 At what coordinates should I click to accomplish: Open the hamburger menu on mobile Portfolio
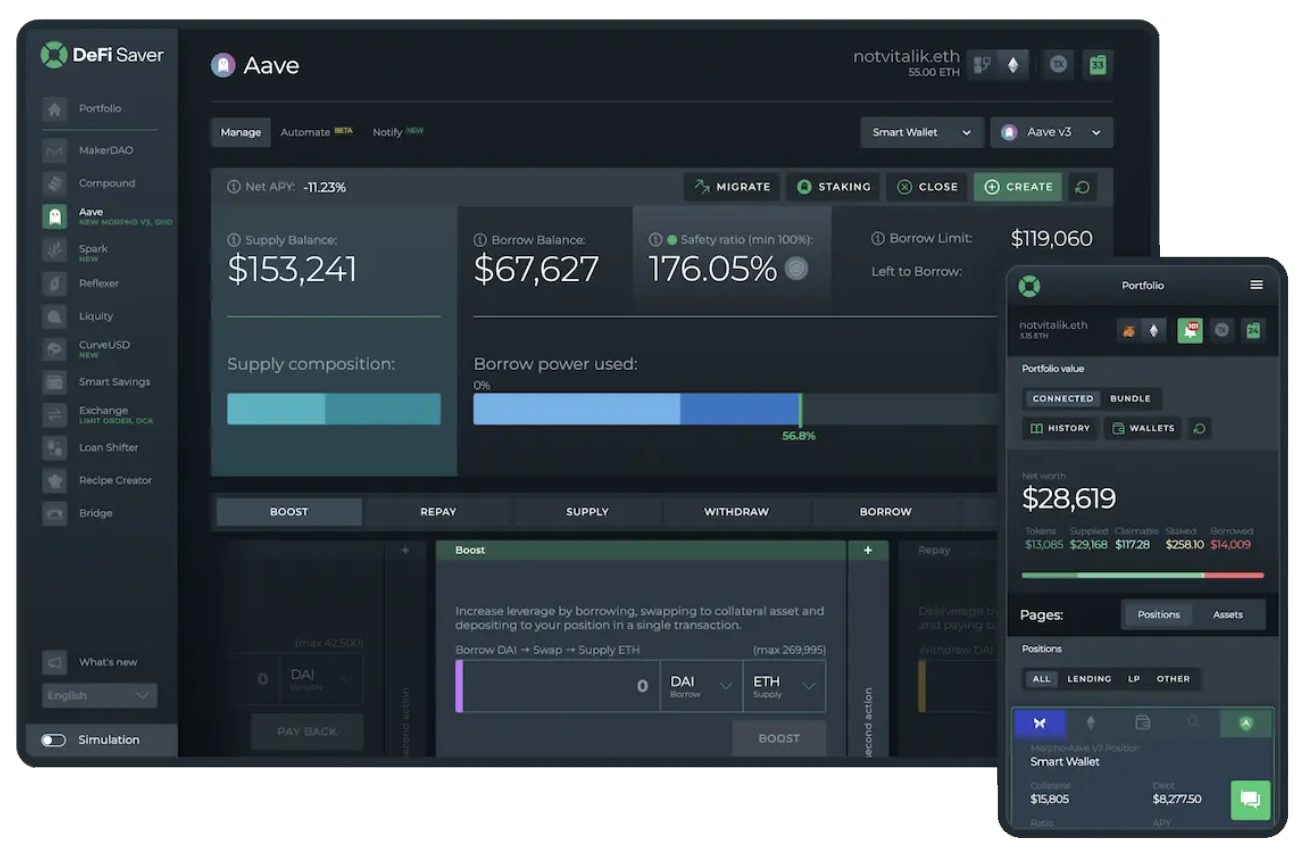coord(1256,285)
